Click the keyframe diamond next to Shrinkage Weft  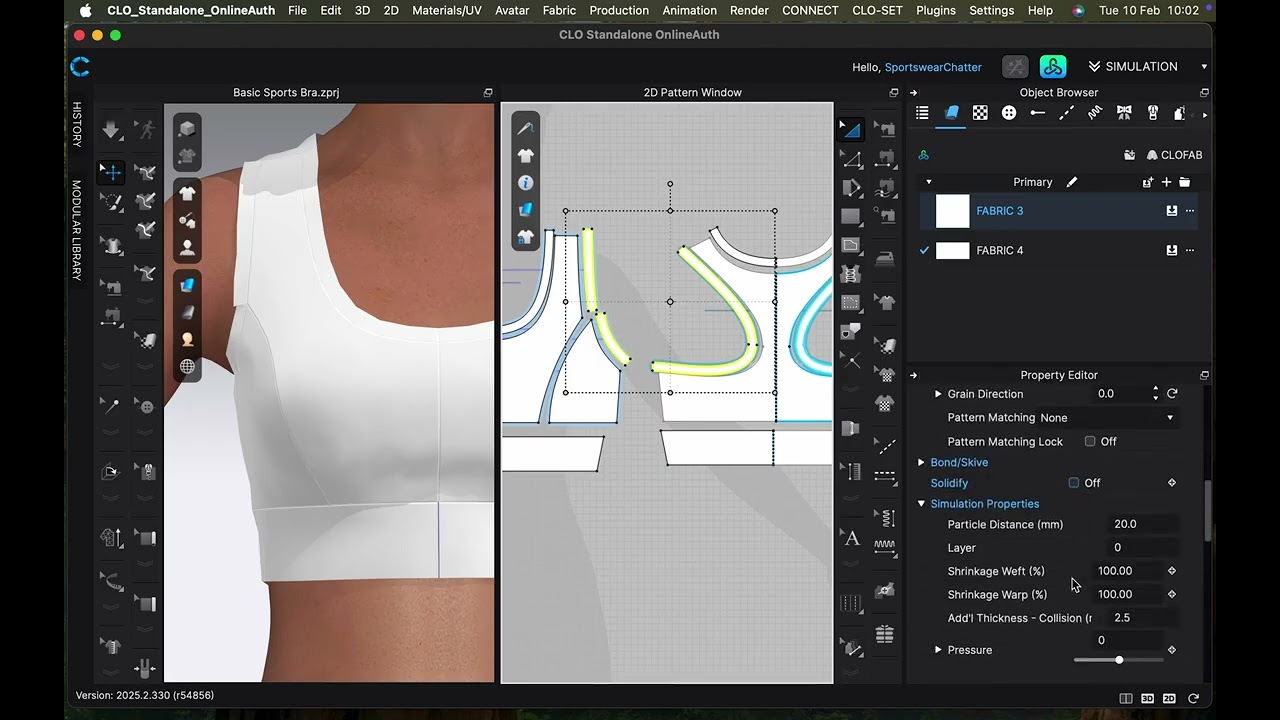click(x=1172, y=571)
